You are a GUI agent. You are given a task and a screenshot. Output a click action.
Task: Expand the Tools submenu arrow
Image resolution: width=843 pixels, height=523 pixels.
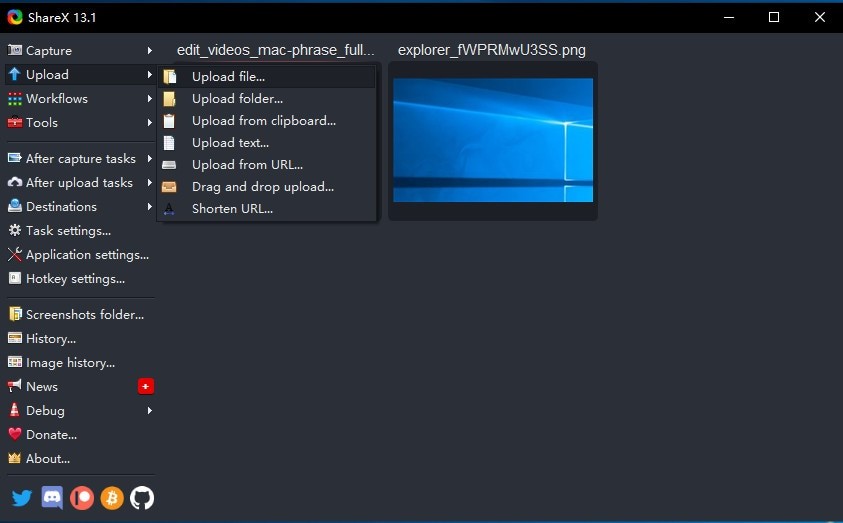[149, 123]
